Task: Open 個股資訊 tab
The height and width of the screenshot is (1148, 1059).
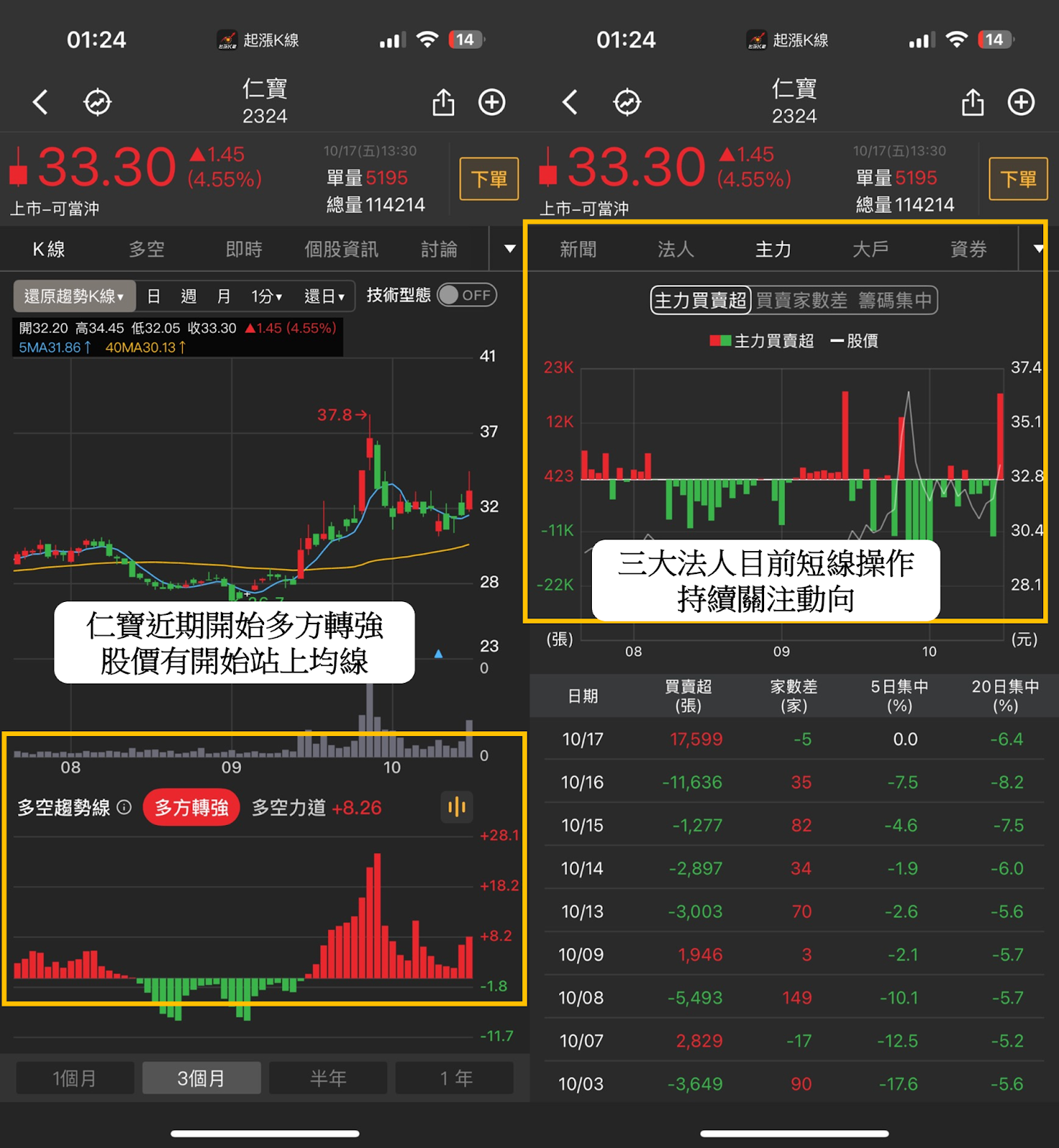Action: point(342,249)
